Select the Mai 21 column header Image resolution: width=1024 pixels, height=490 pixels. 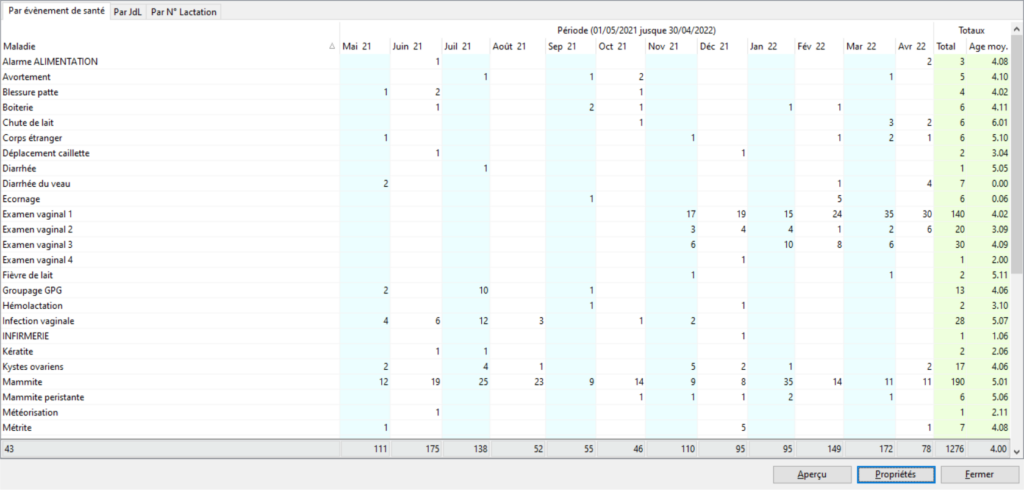359,47
